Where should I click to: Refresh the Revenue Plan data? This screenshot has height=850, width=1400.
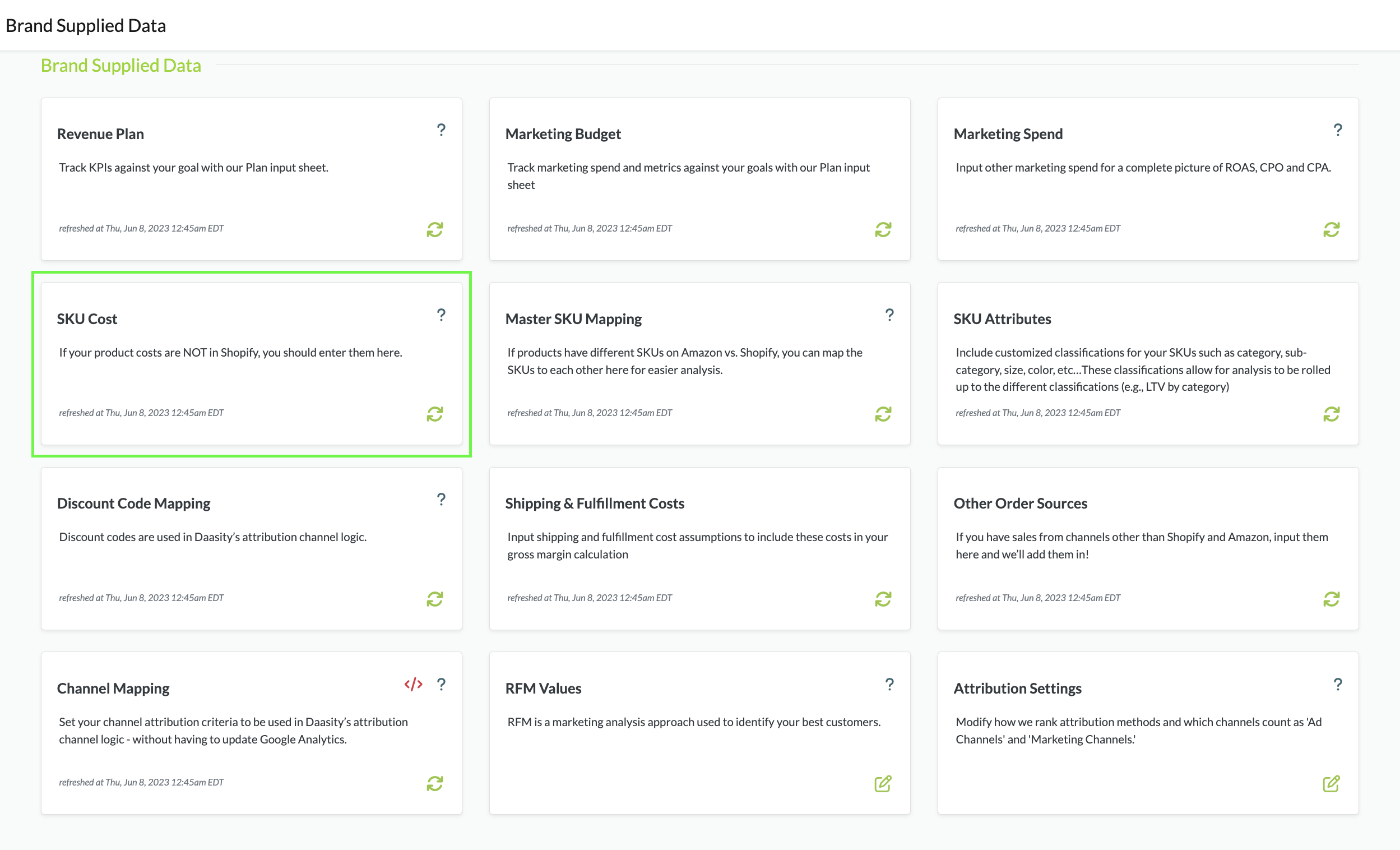[435, 230]
